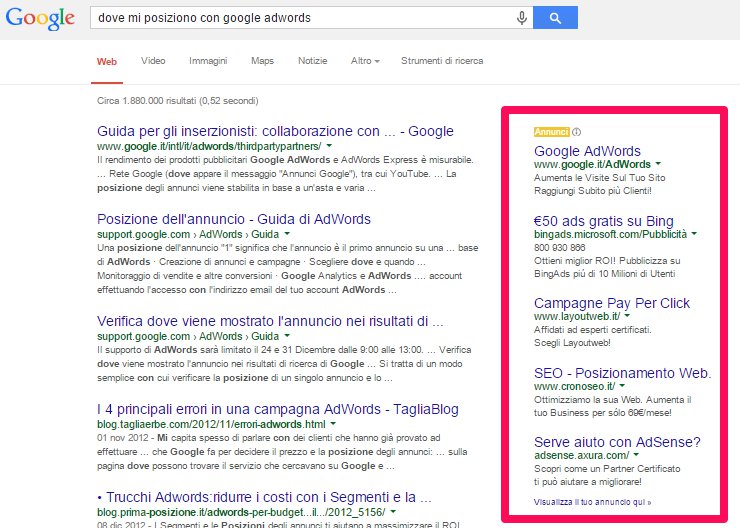Click Visualizza il tuo annuncio qui link
Screen dimensions: 740x528
pyautogui.click(x=593, y=501)
